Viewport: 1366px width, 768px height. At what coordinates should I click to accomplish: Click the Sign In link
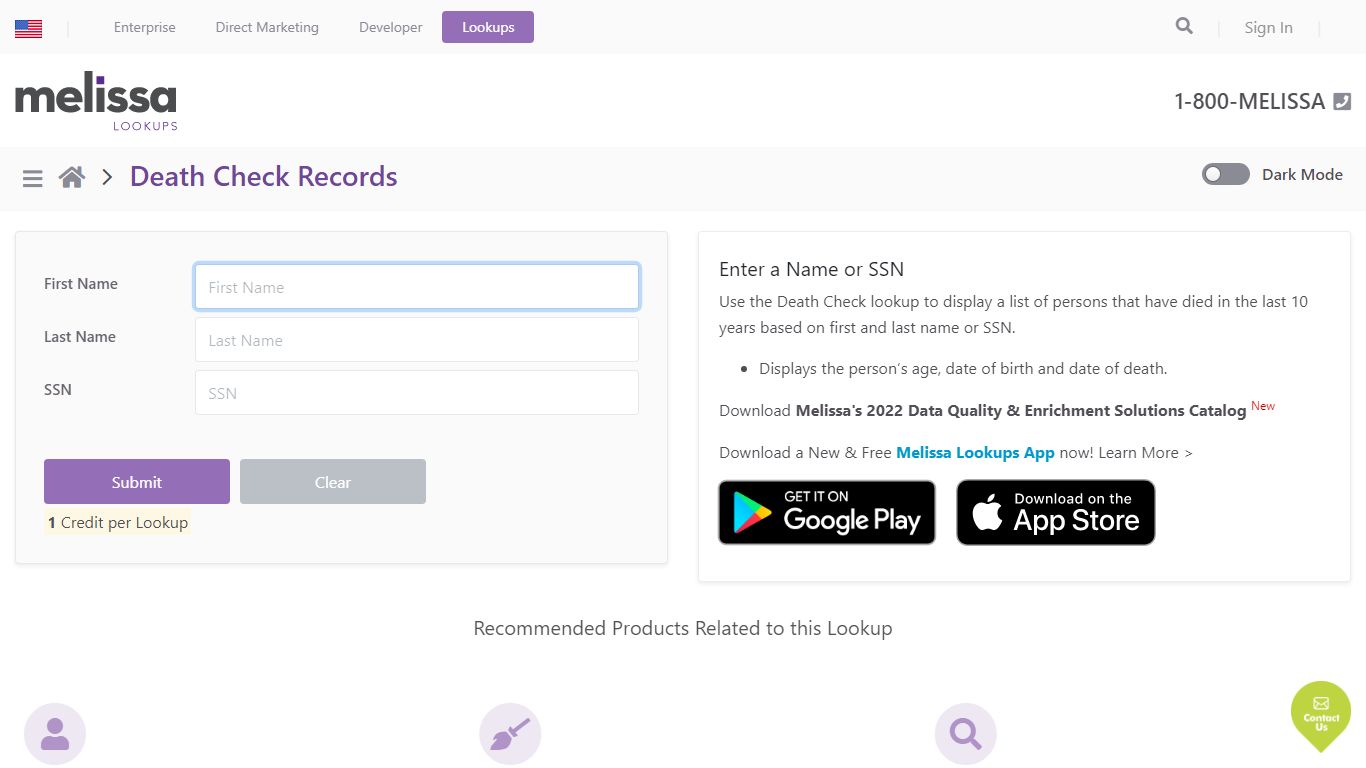[1268, 28]
